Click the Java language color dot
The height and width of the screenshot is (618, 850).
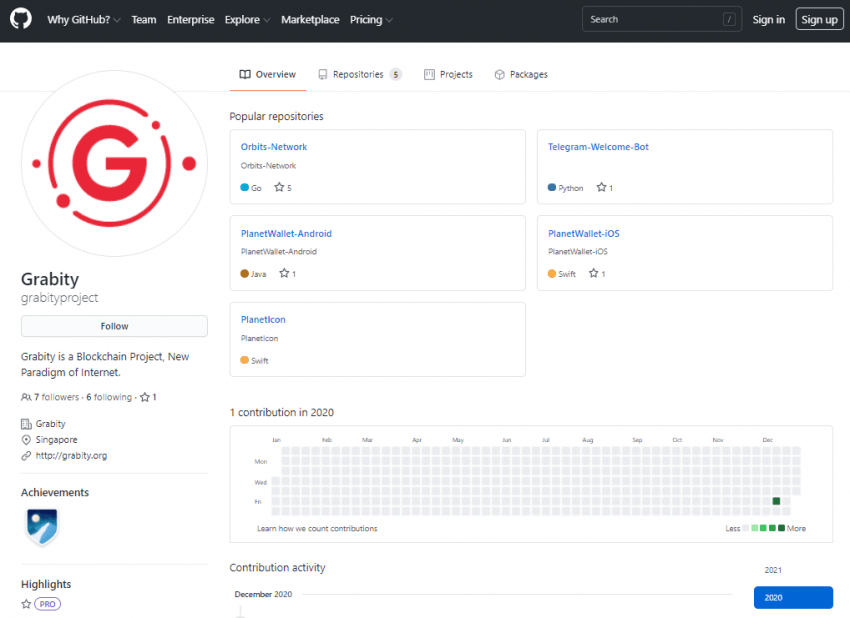click(x=244, y=273)
